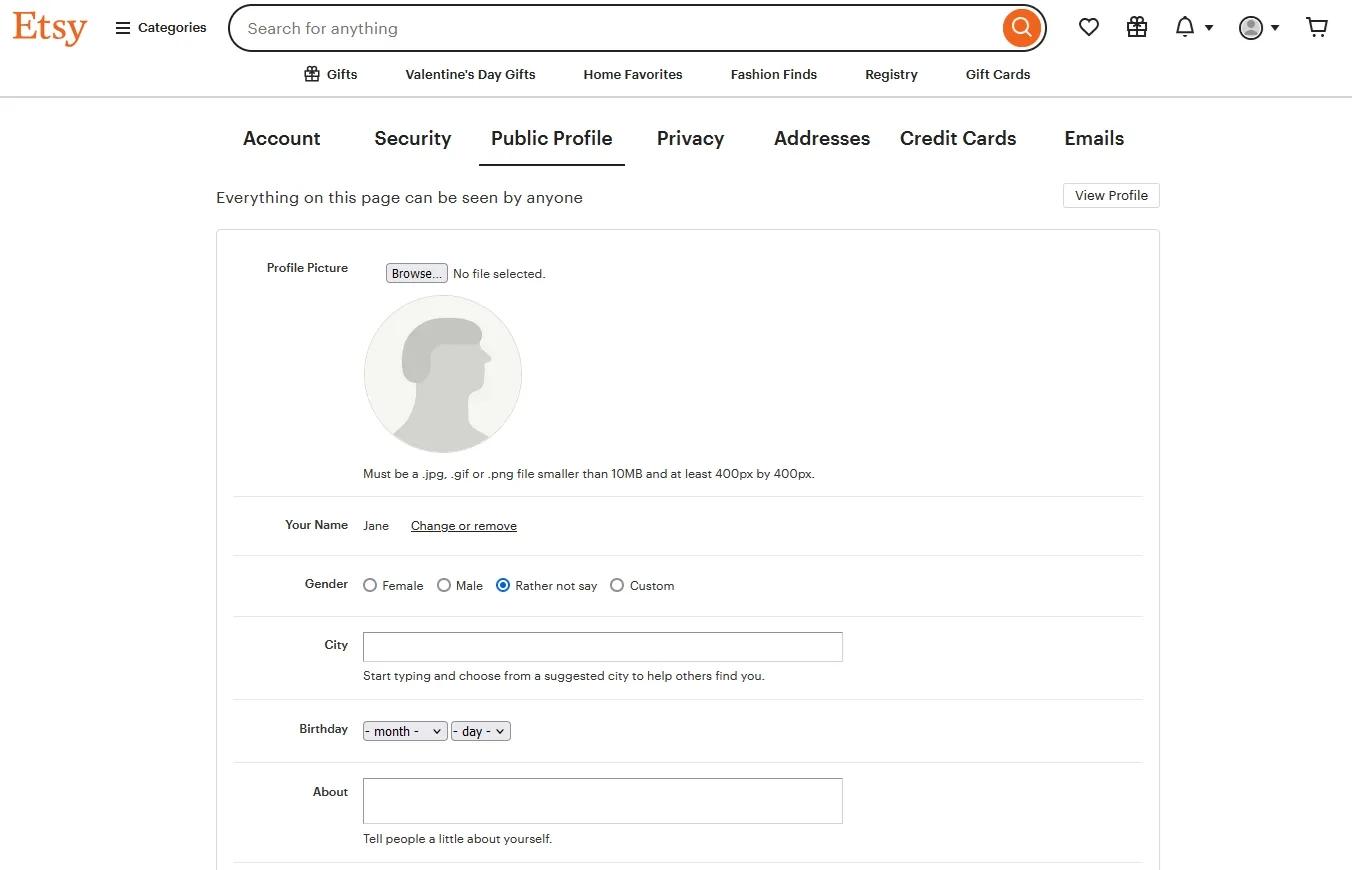The height and width of the screenshot is (870, 1352).
Task: Click the Etsy logo
Action: click(50, 28)
